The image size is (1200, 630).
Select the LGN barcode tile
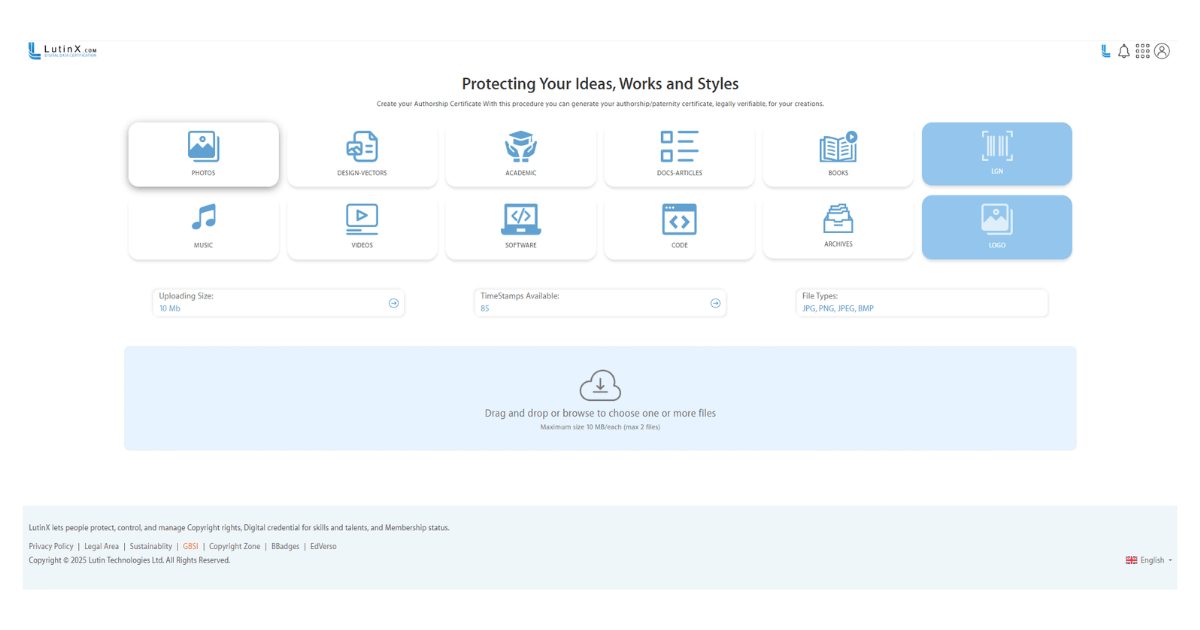pos(996,148)
